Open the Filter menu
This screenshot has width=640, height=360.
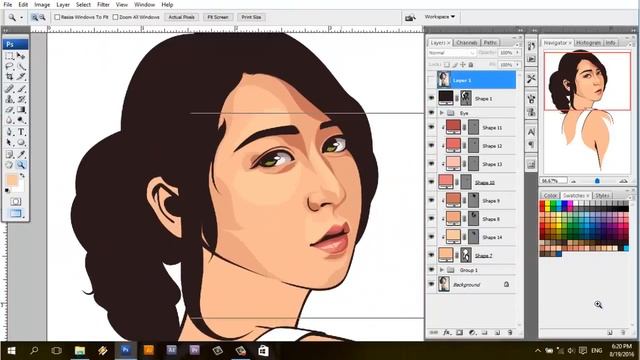(103, 4)
